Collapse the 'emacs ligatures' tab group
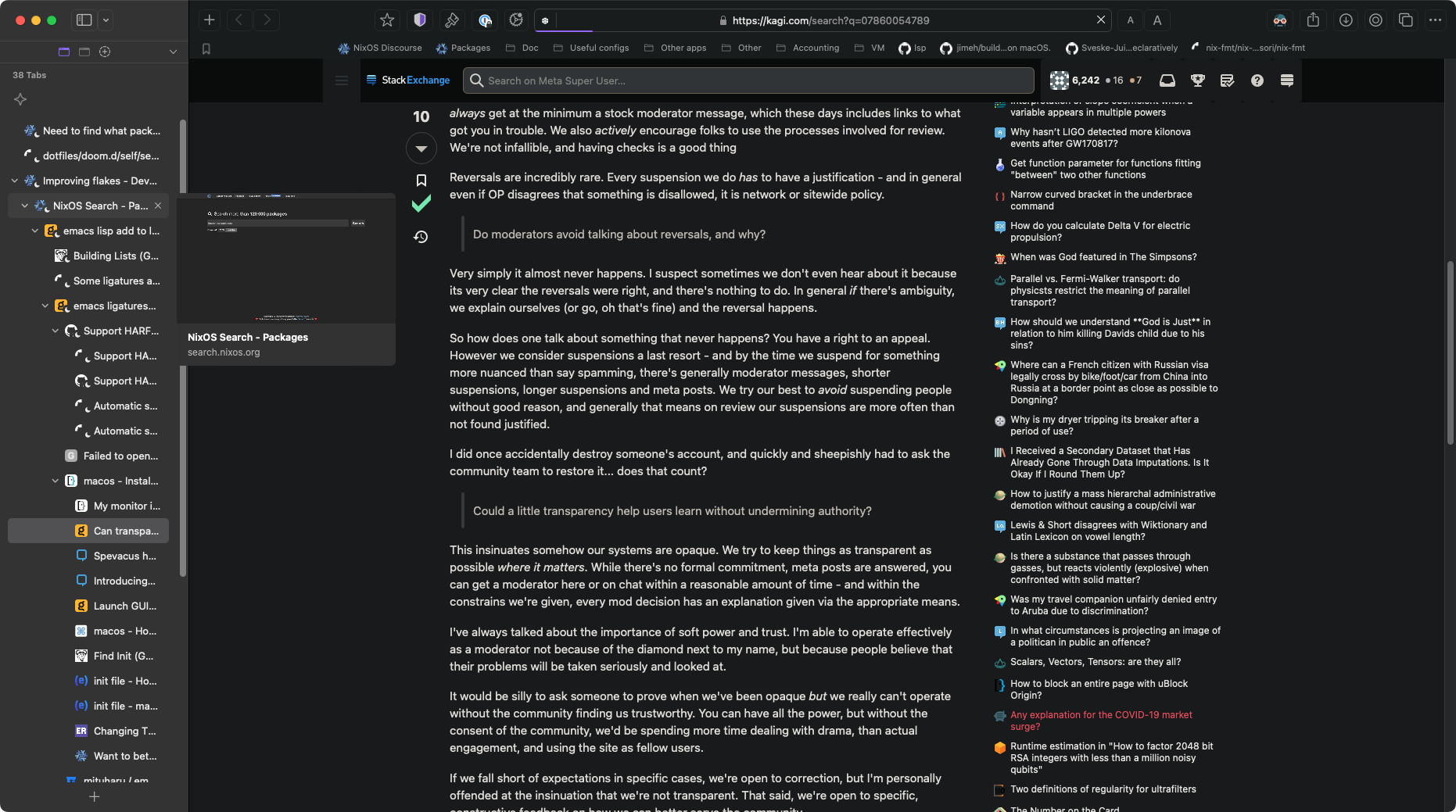The width and height of the screenshot is (1456, 812). coord(45,306)
